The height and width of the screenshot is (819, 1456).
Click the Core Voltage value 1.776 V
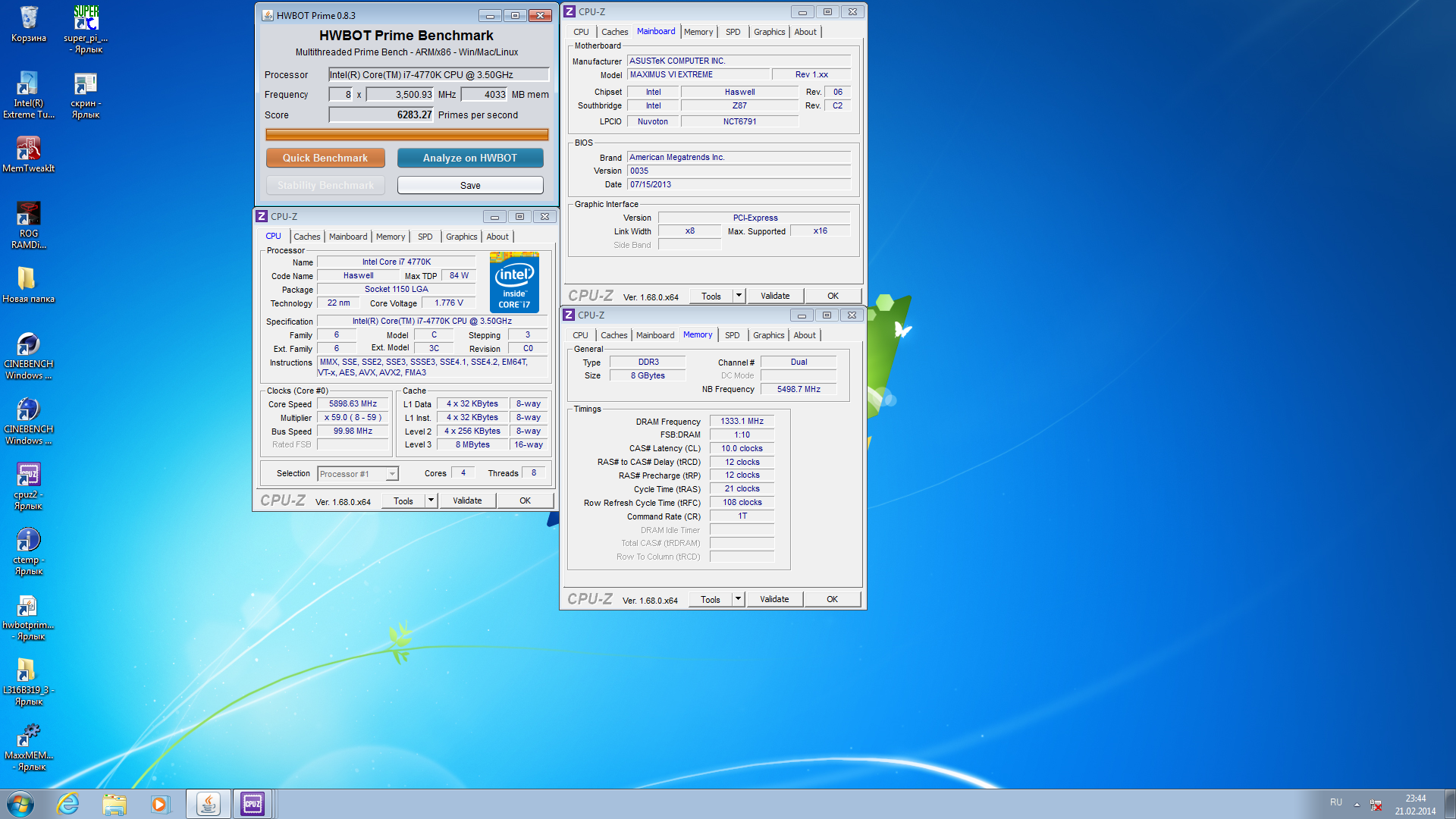pyautogui.click(x=448, y=303)
